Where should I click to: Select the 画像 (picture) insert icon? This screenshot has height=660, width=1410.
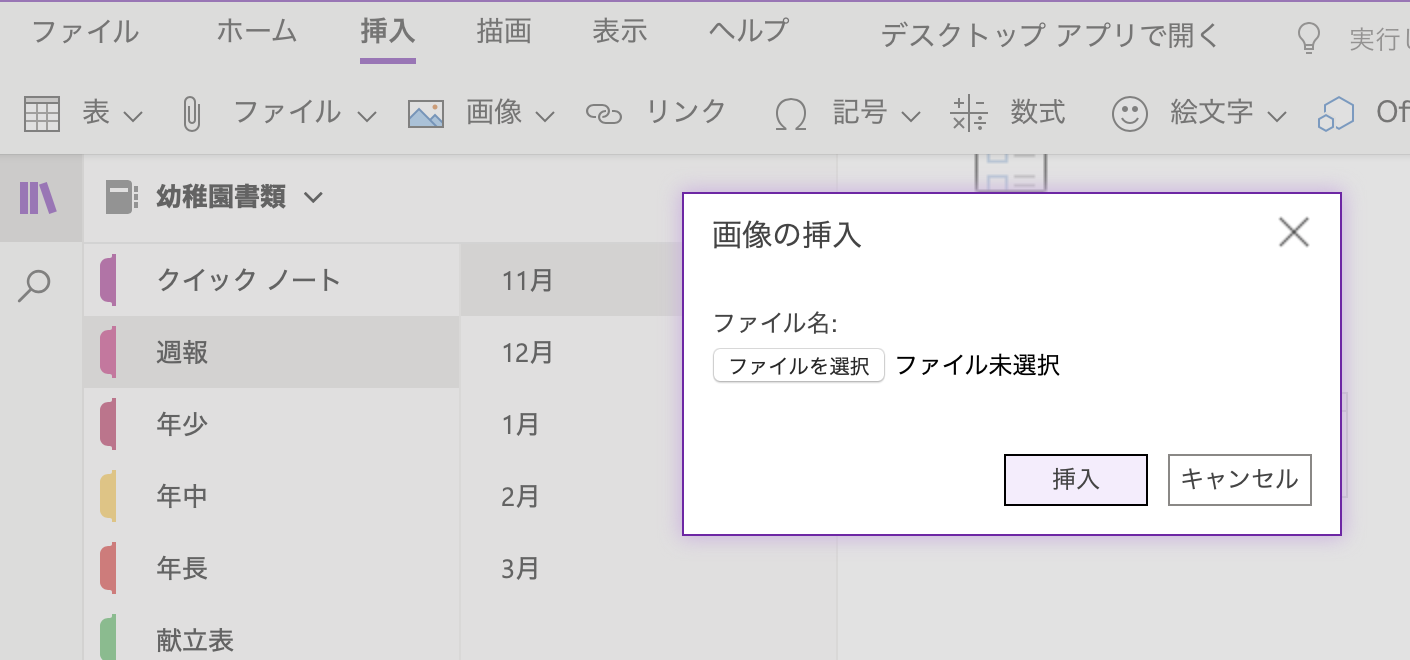(425, 113)
